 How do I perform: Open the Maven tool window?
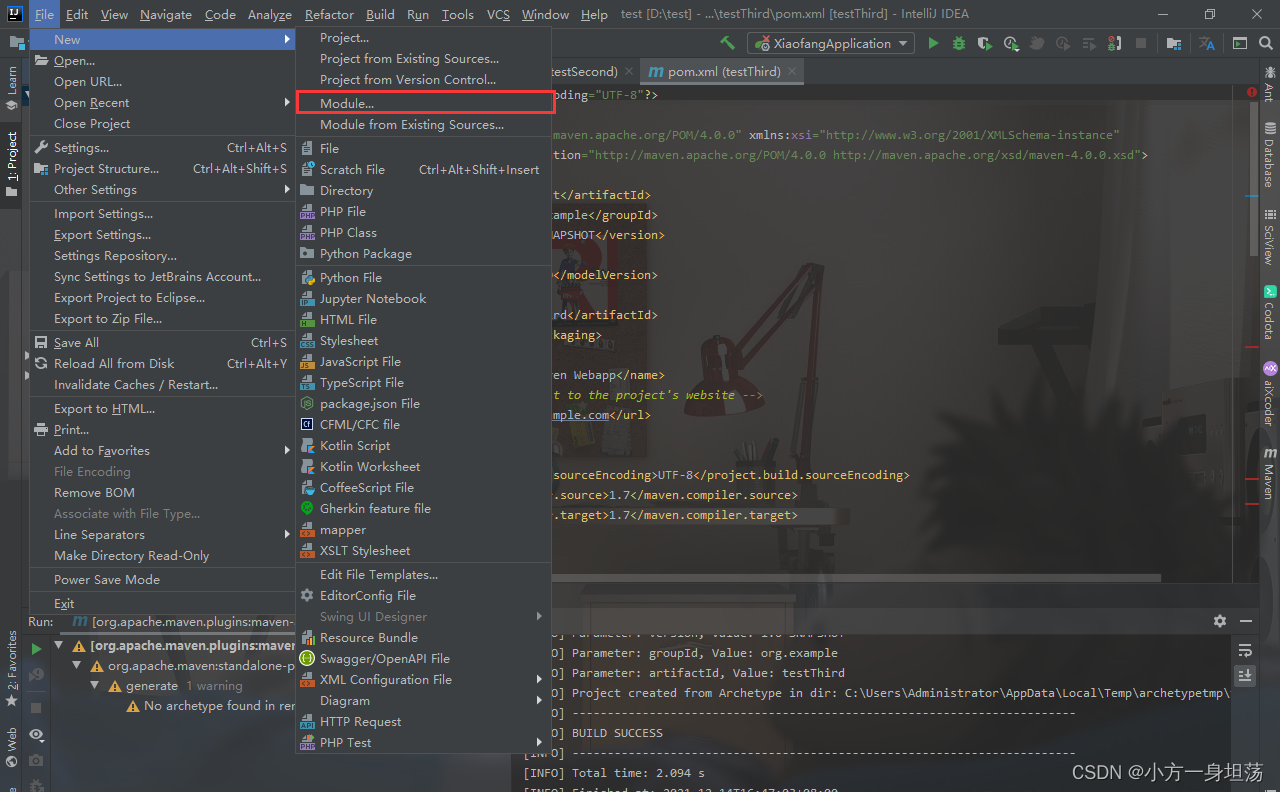tap(1269, 473)
